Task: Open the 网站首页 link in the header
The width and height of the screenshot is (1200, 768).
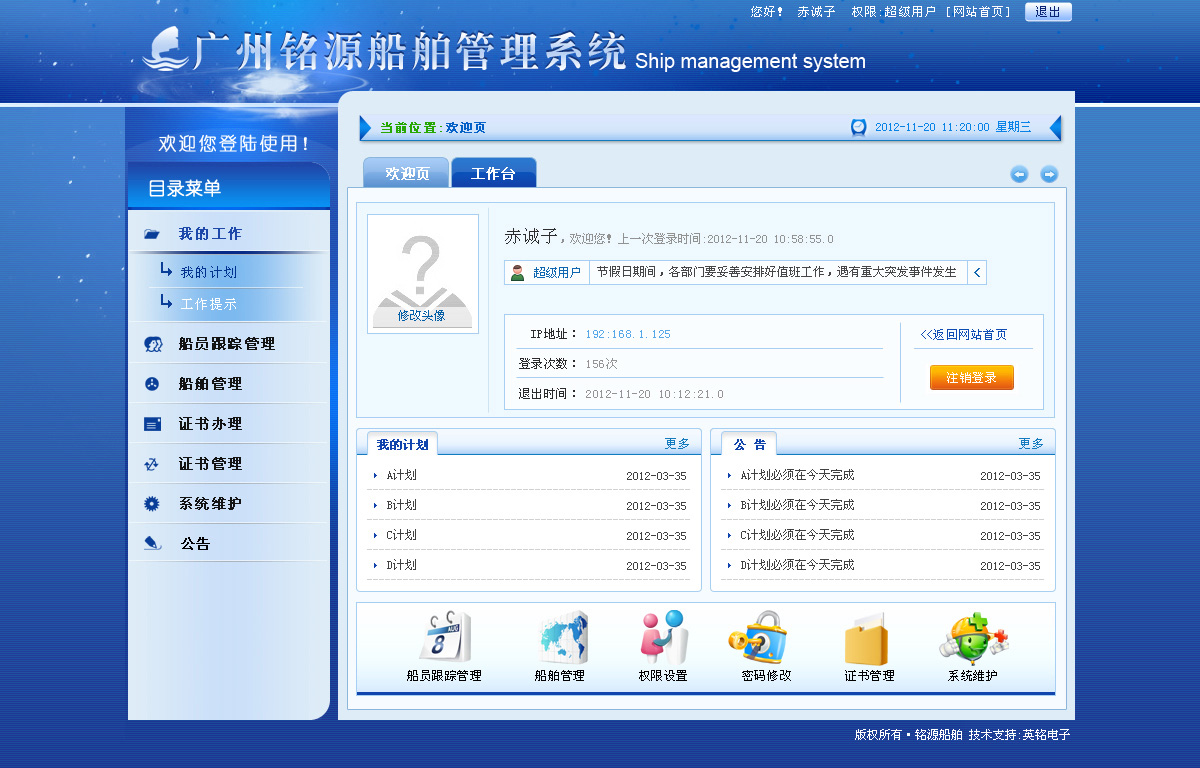Action: point(980,12)
